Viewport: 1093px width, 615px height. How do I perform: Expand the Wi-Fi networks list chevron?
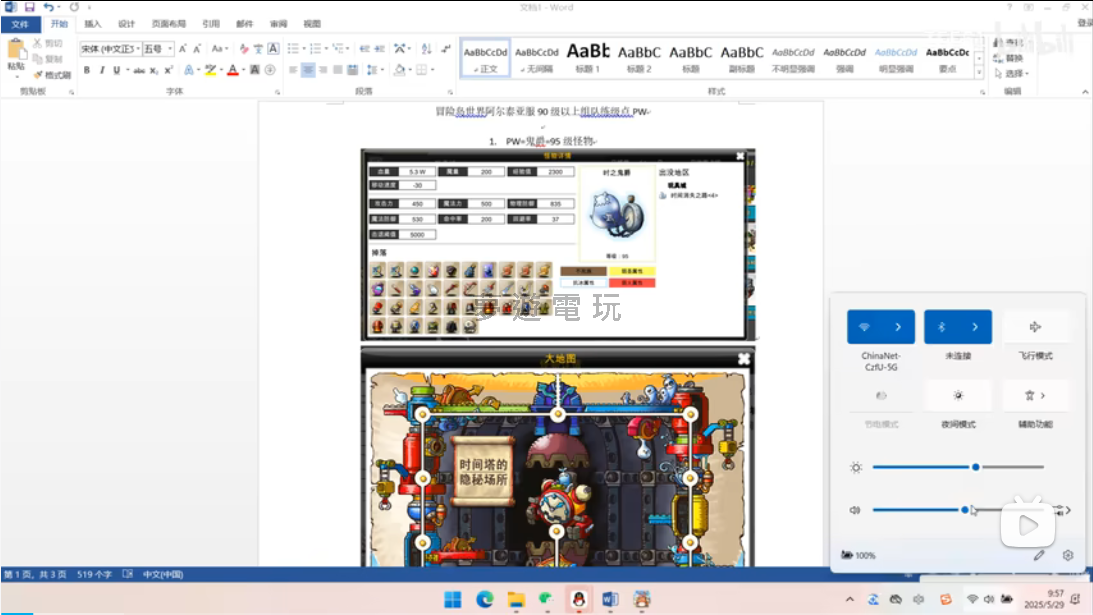[898, 327]
